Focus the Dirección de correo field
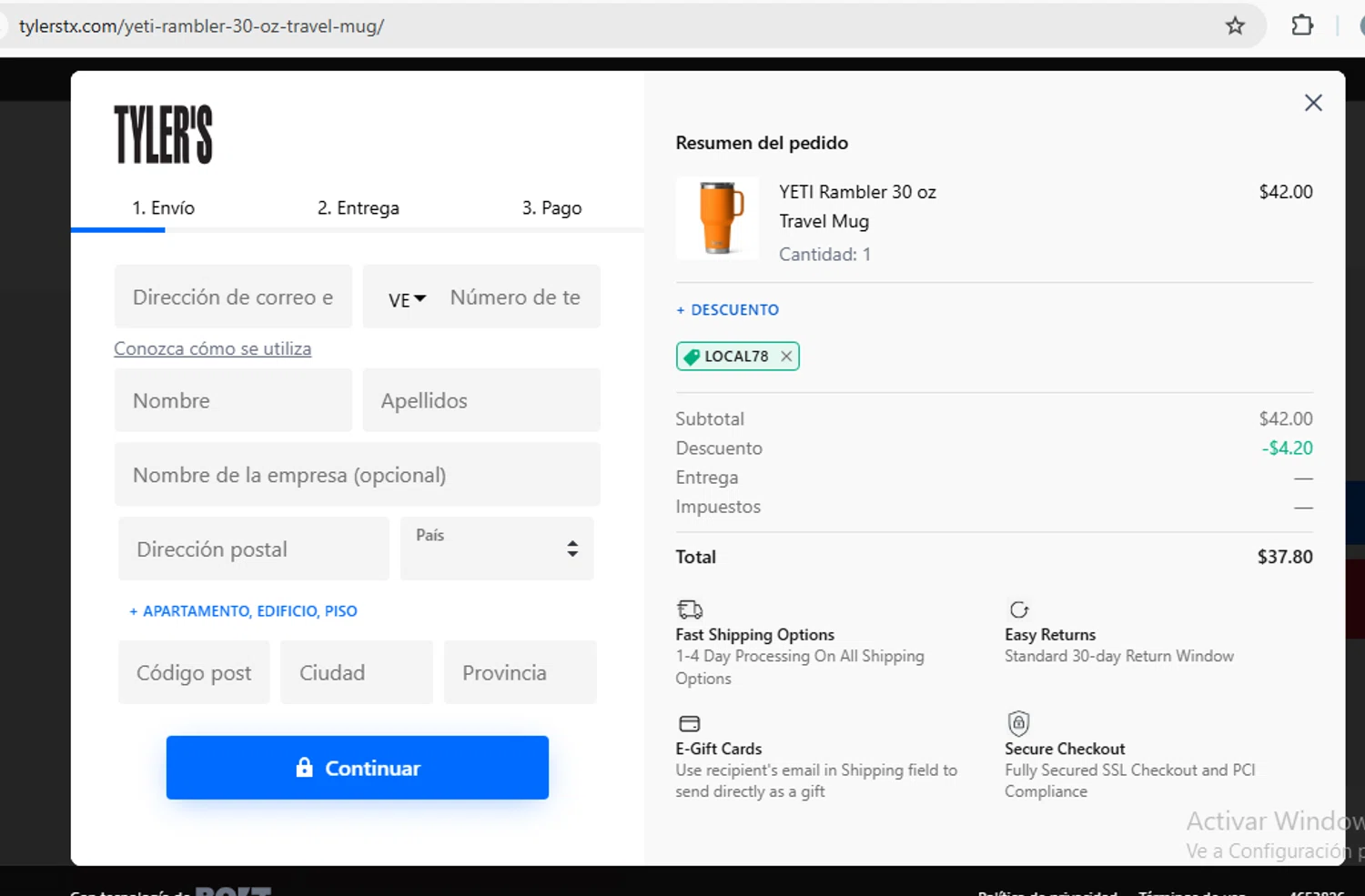Image resolution: width=1365 pixels, height=896 pixels. coord(233,297)
